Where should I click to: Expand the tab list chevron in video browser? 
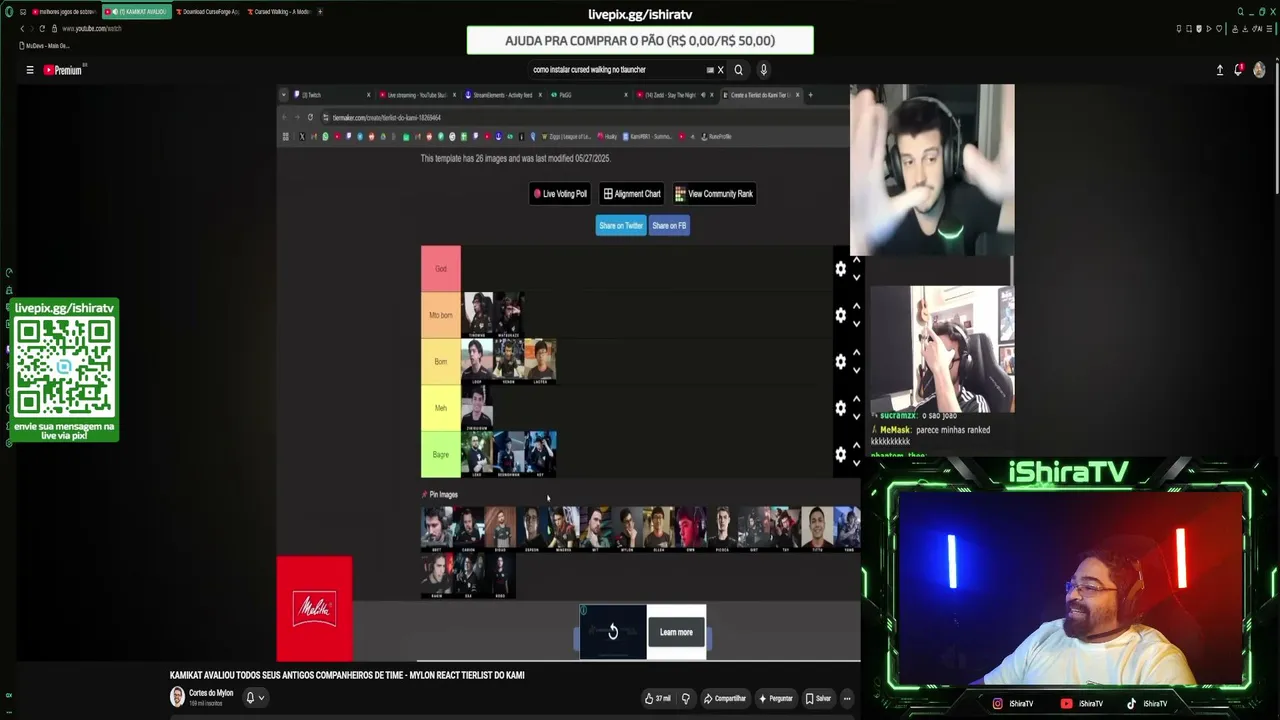point(284,95)
